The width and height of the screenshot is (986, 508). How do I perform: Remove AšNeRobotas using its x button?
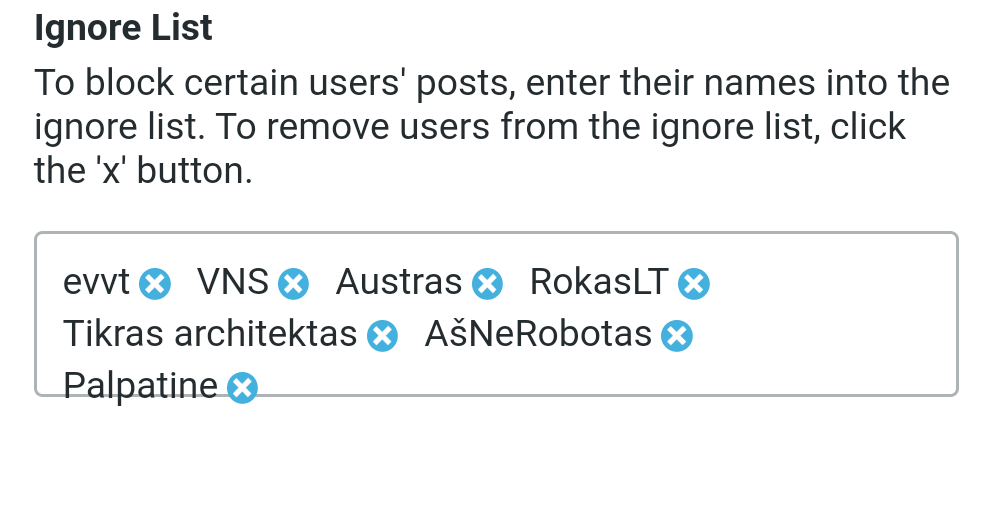(677, 335)
